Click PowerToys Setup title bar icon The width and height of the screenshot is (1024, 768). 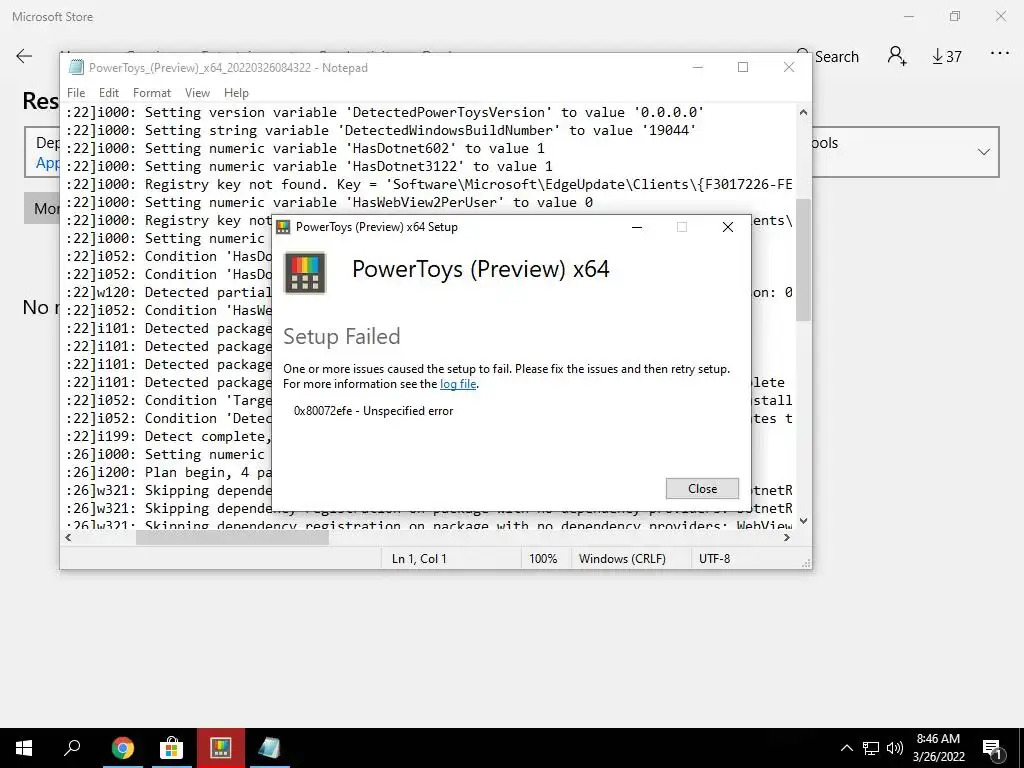tap(283, 227)
